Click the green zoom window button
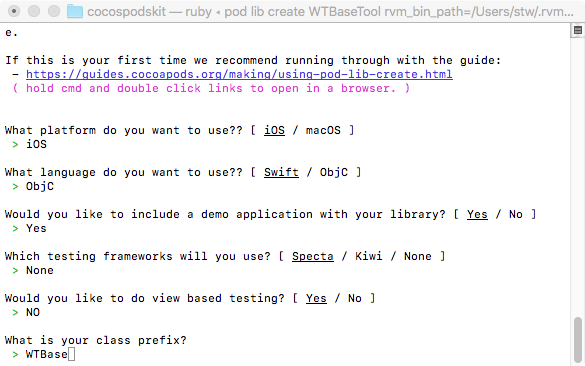Image resolution: width=585 pixels, height=366 pixels. click(x=54, y=11)
